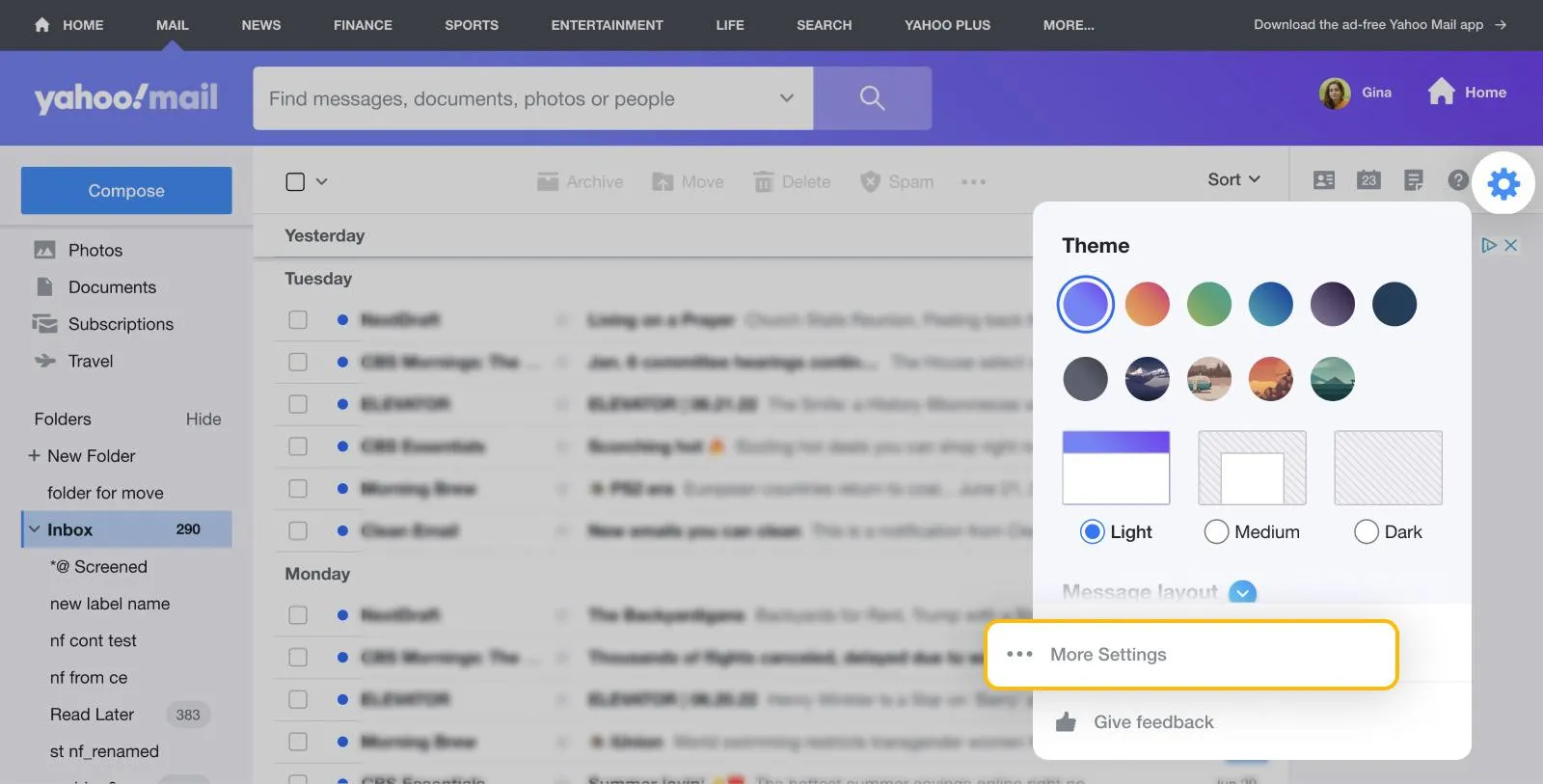1543x784 pixels.
Task: Choose the mountain photo theme thumbnail
Action: (x=1148, y=379)
